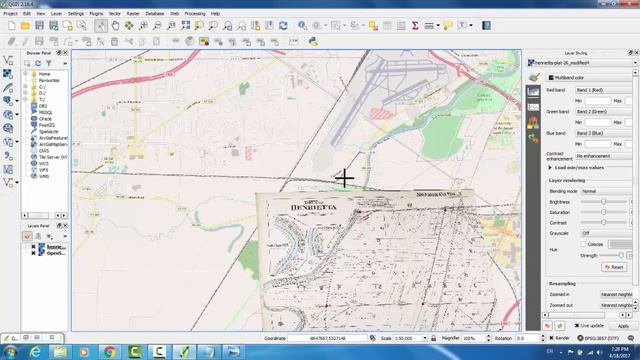Select the Identify Features tool

[302, 26]
